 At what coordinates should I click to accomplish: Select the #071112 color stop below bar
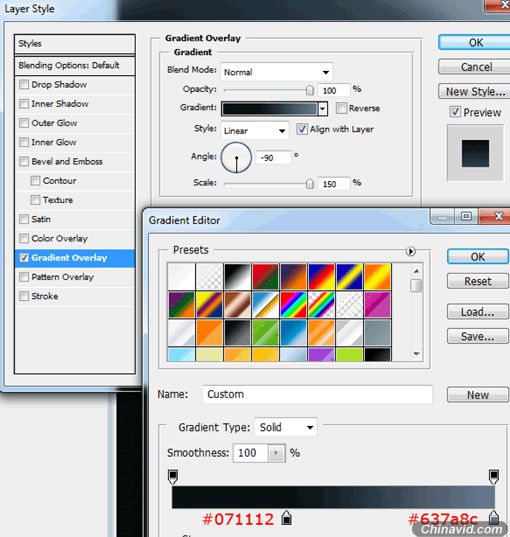(287, 517)
